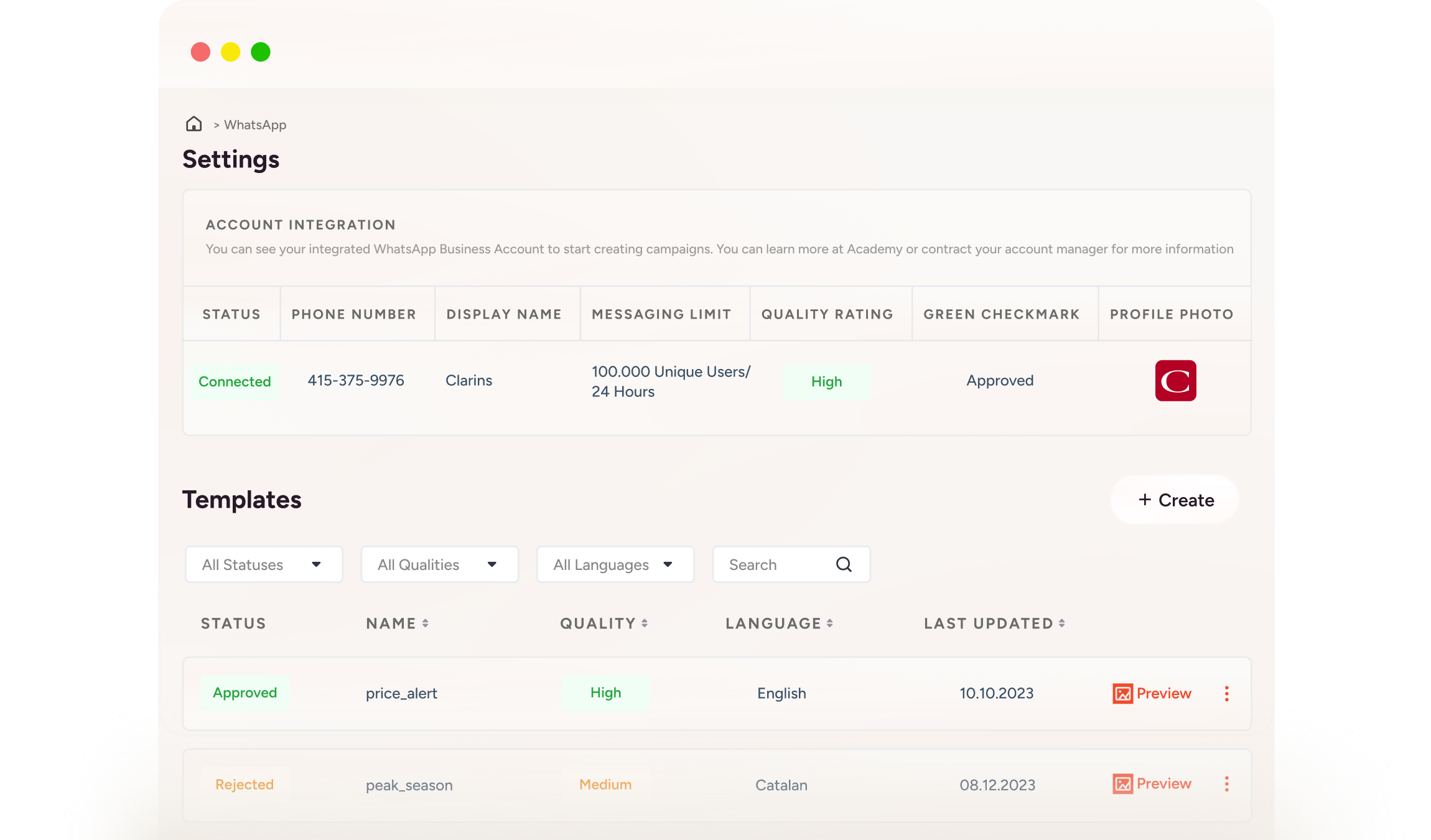The image size is (1431, 840).
Task: Click the preview image icon for price_alert
Action: [x=1122, y=694]
